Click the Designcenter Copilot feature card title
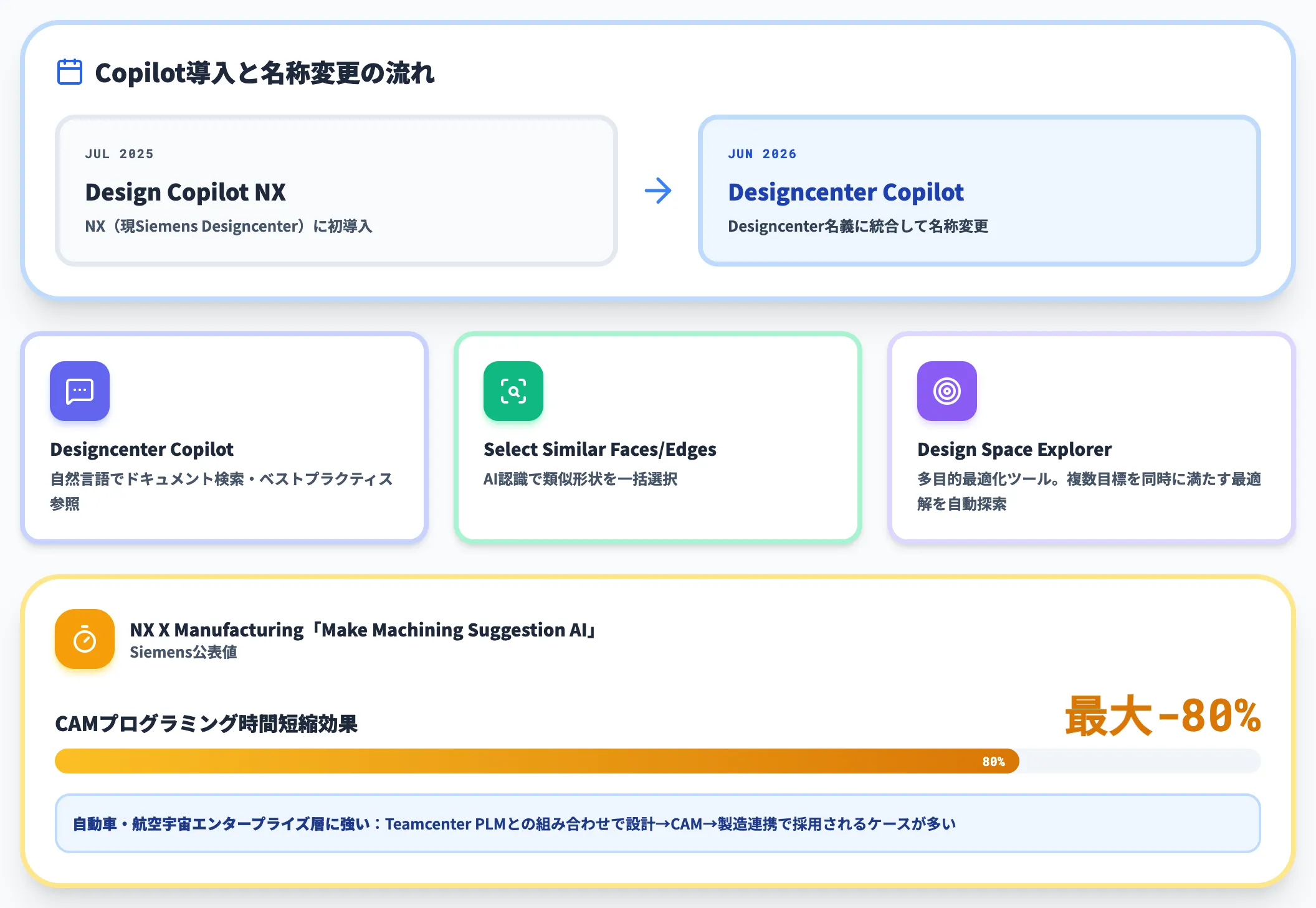1316x908 pixels. tap(142, 449)
